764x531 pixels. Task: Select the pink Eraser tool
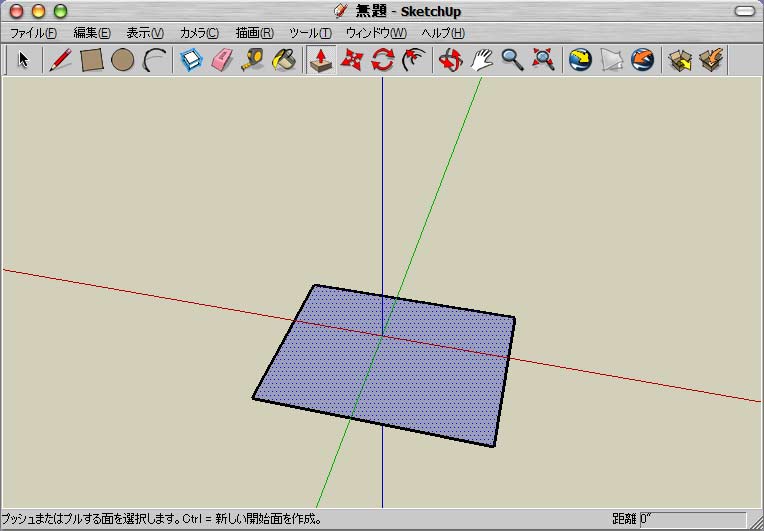(222, 60)
